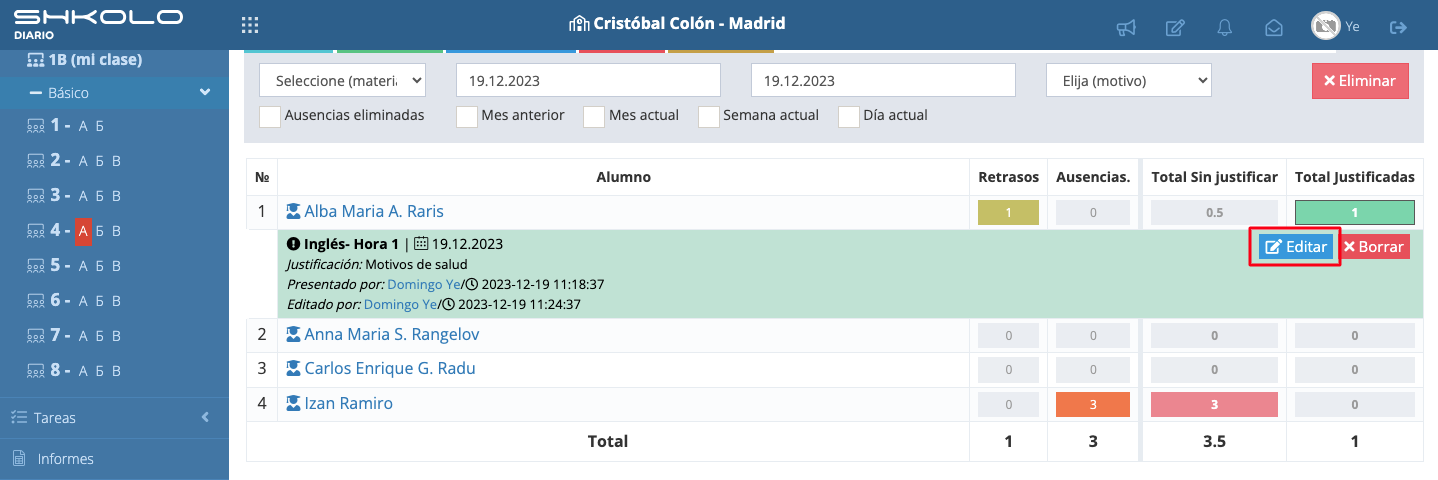
Task: Open the Seleccione (materia) dropdown
Action: [343, 81]
